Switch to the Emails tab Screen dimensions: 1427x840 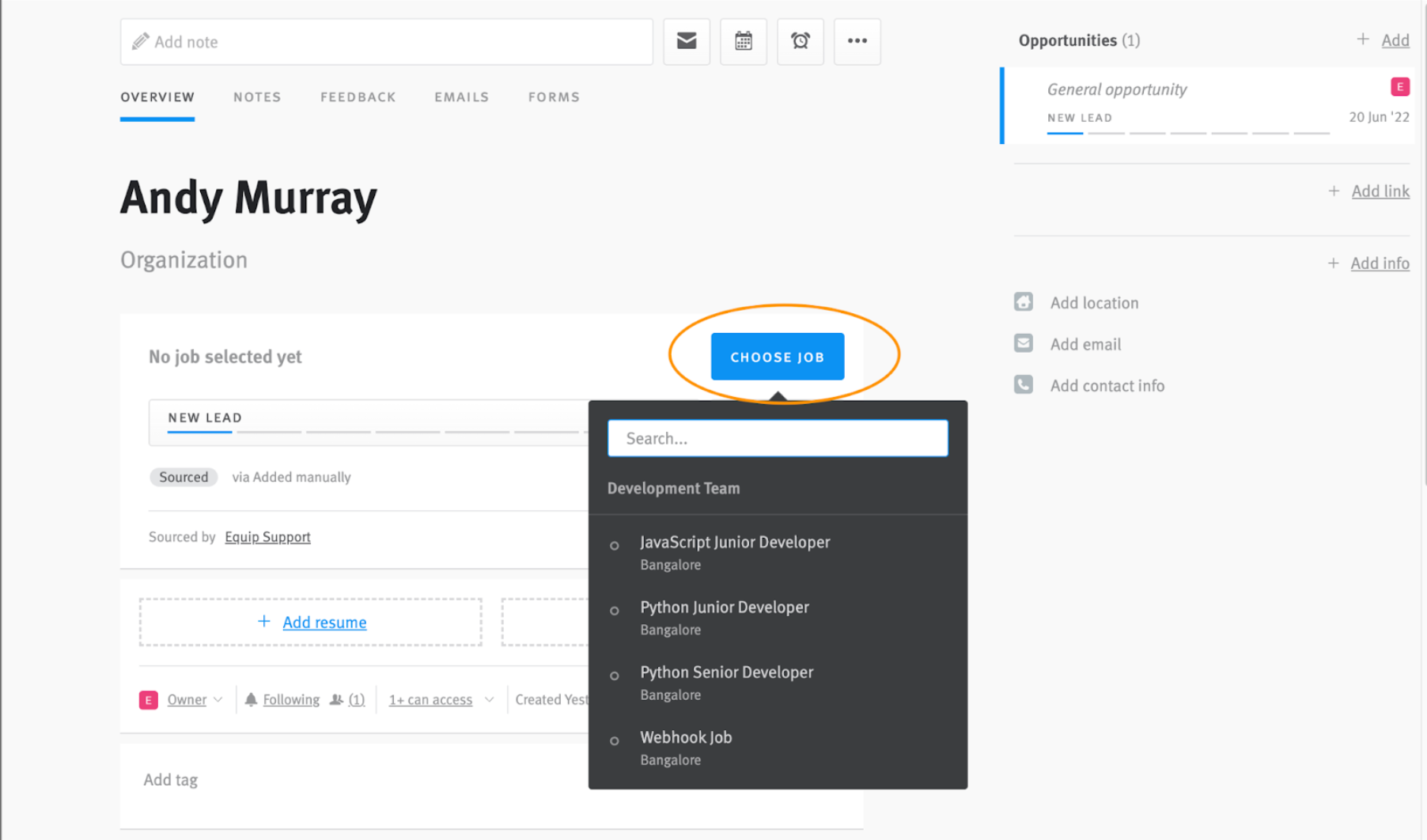tap(461, 96)
